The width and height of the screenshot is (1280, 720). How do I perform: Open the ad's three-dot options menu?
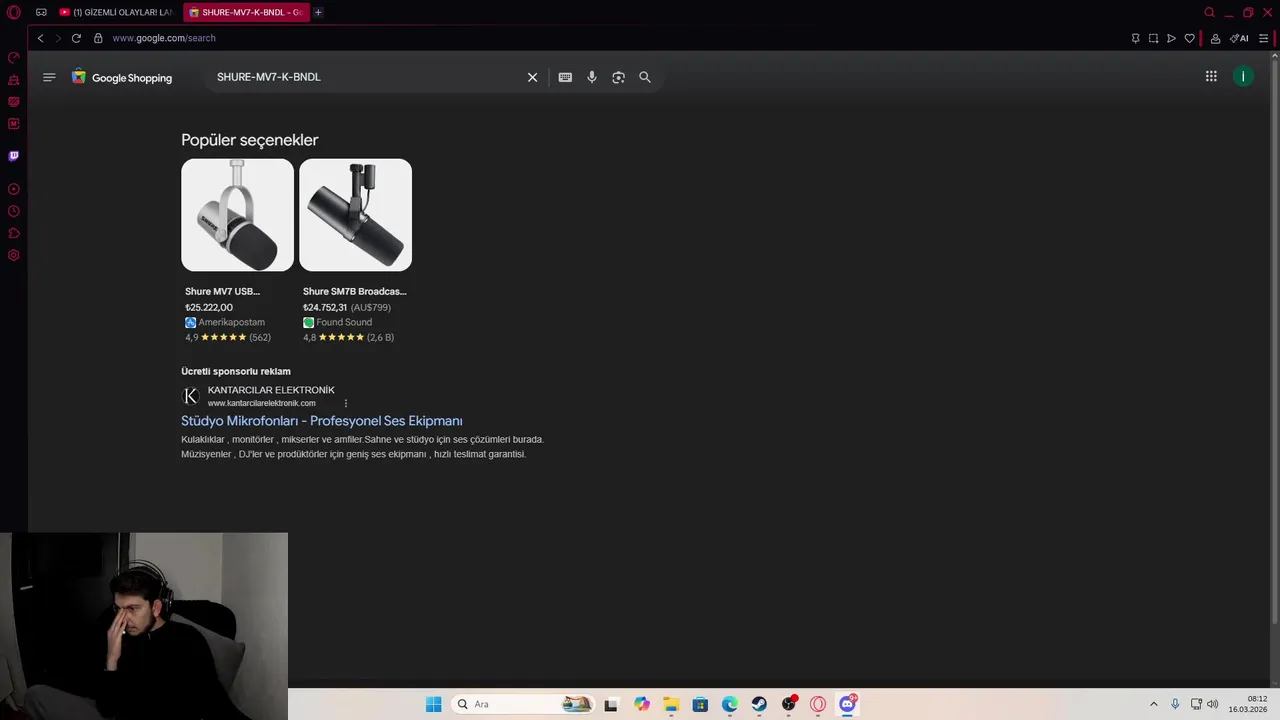[x=346, y=403]
